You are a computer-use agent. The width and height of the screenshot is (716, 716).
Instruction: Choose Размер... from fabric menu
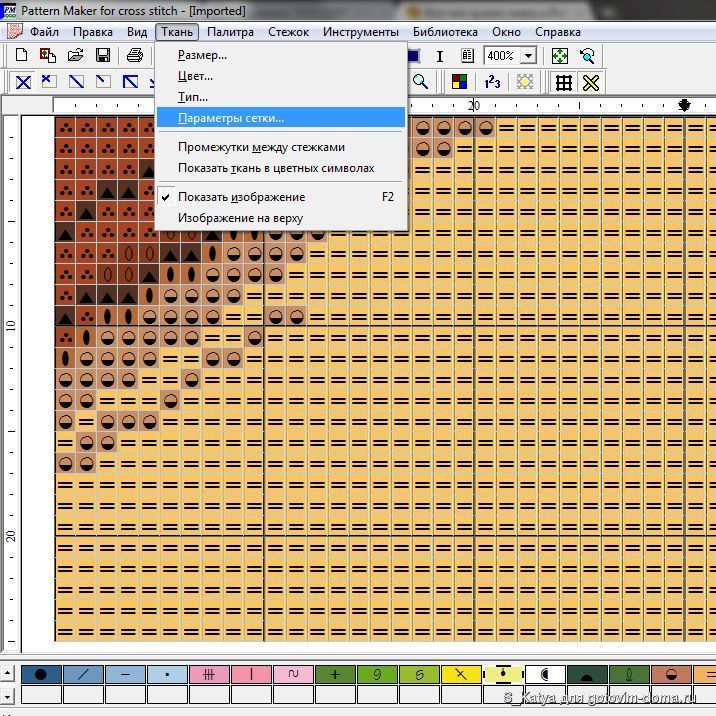(x=281, y=55)
